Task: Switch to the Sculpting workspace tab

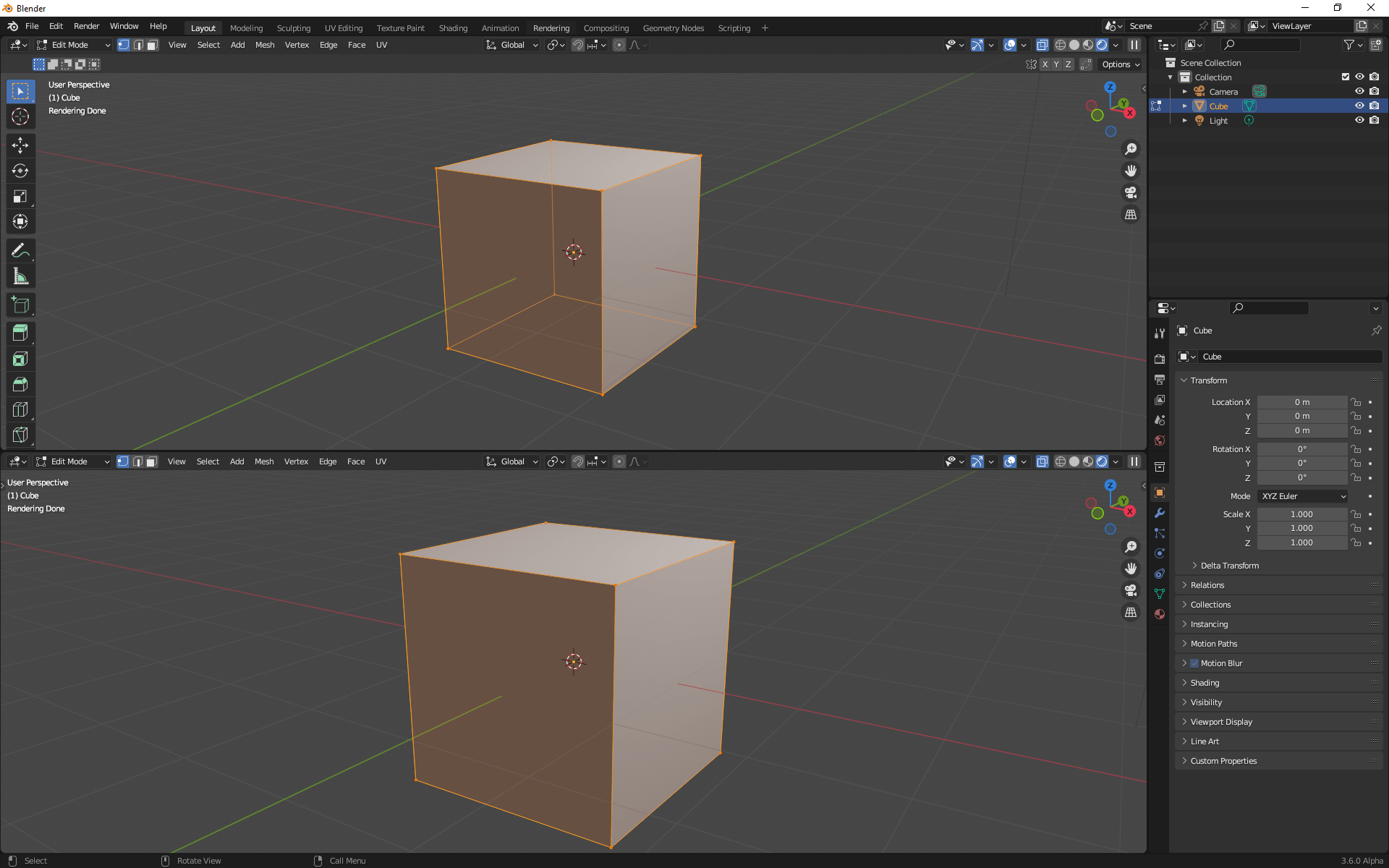Action: [x=294, y=27]
